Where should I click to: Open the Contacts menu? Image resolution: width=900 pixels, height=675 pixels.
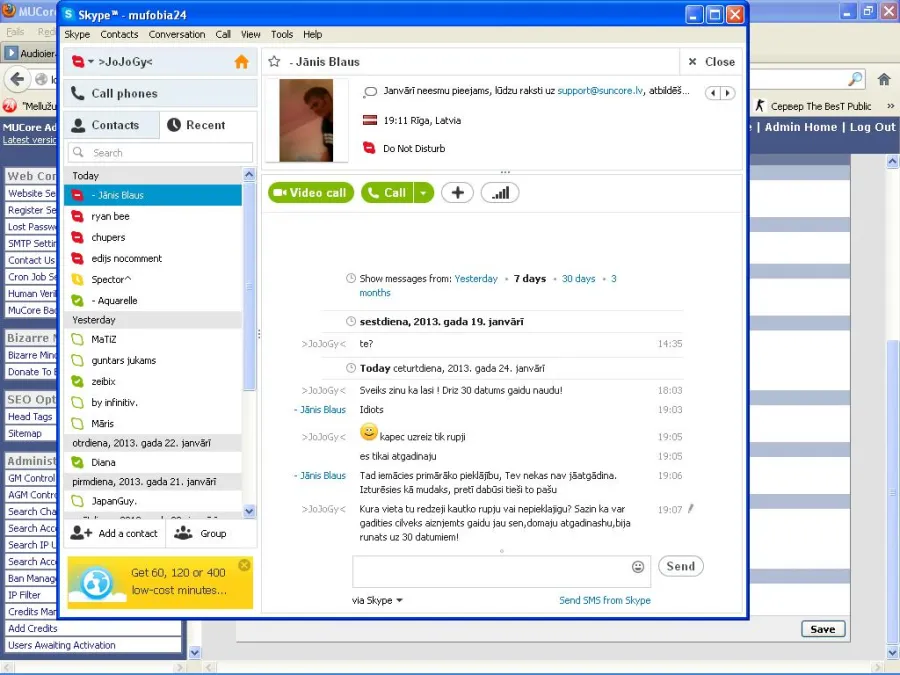click(119, 34)
